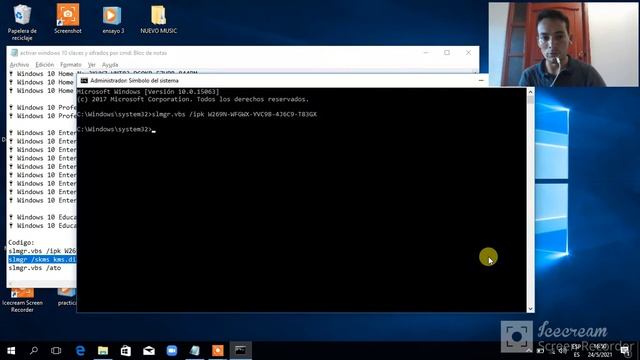Open the Mail app from the taskbar
640x360 pixels.
[149, 350]
